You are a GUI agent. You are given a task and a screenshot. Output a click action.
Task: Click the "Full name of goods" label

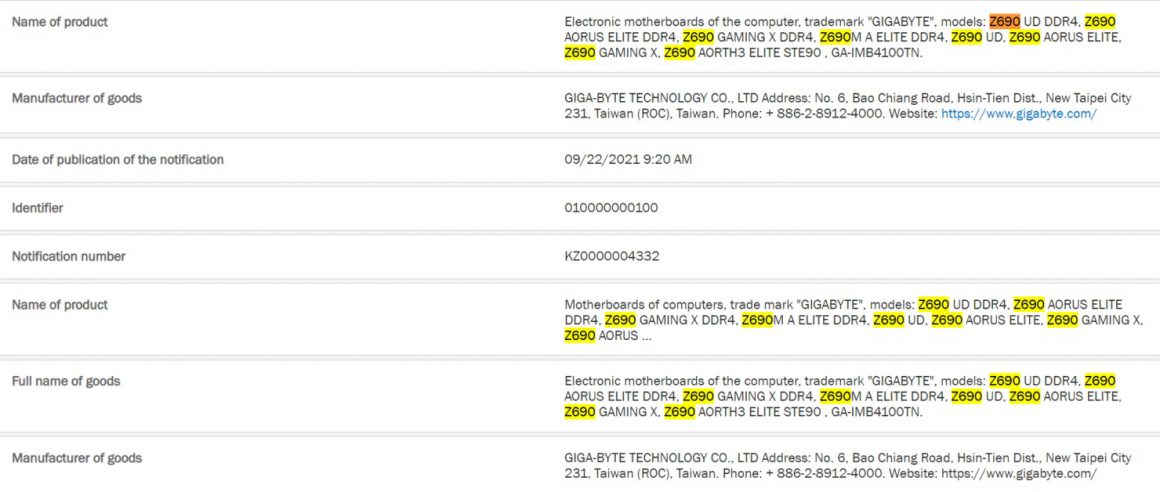point(66,381)
